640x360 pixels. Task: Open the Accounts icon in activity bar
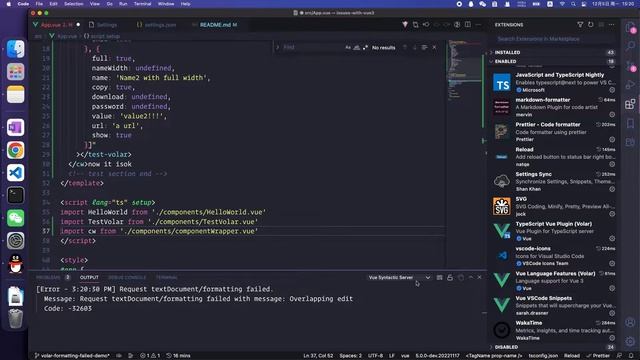[631, 322]
